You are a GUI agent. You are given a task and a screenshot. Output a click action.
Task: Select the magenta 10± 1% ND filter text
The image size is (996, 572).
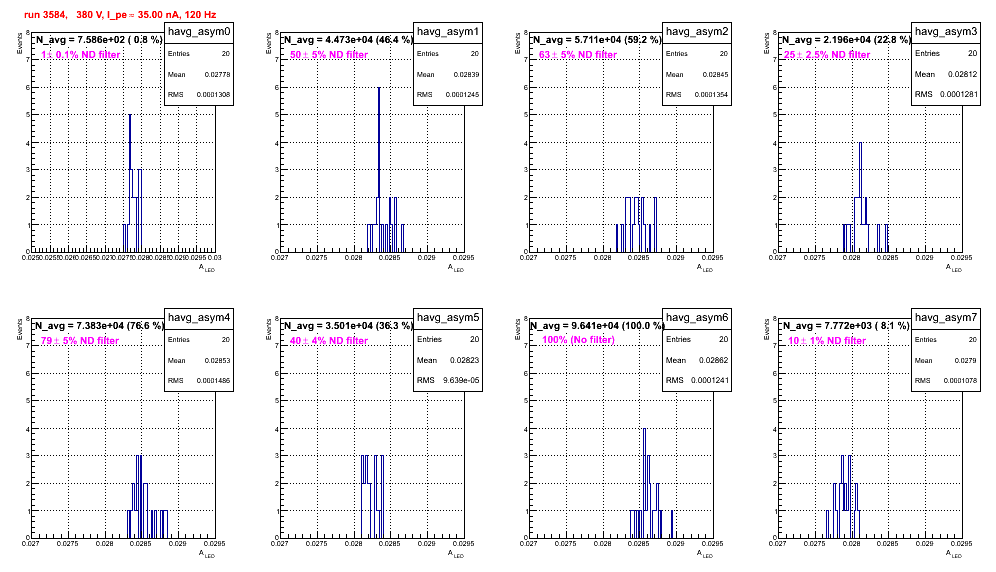coord(827,341)
